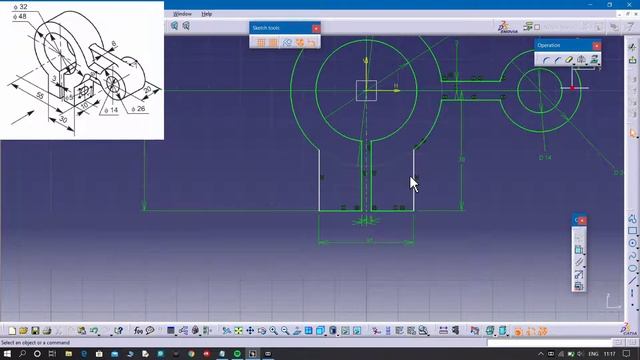Open the Formula f(x) tool
Screen dimensions: 640x360
138,331
